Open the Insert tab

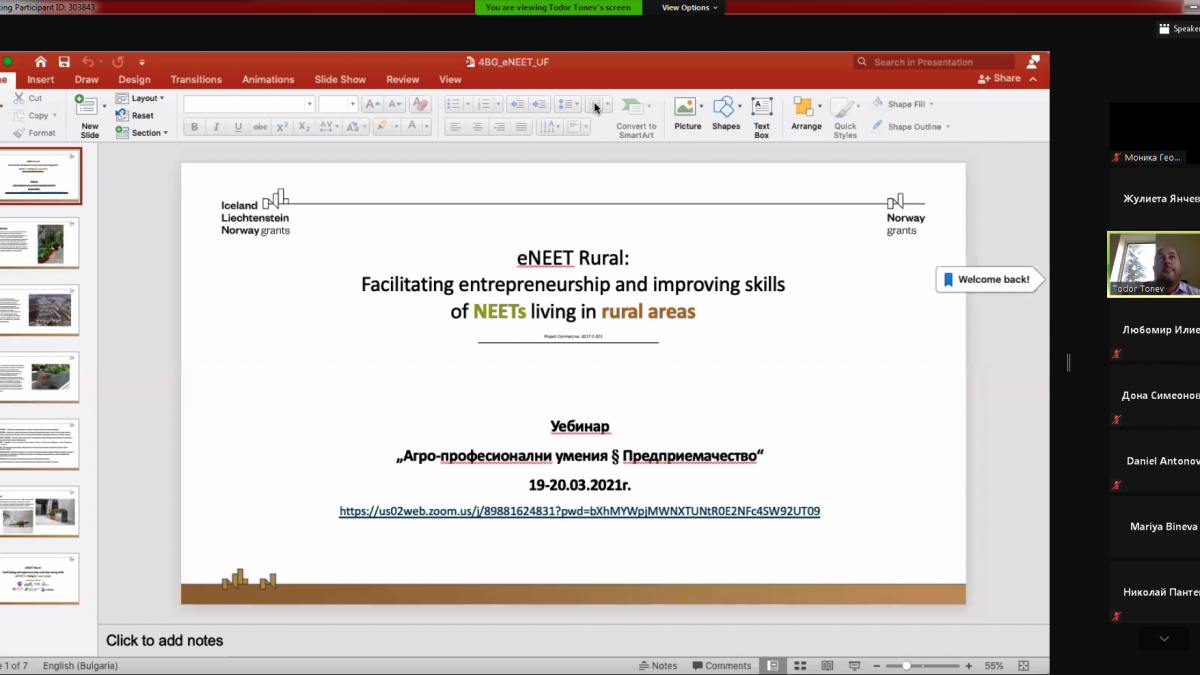point(41,80)
